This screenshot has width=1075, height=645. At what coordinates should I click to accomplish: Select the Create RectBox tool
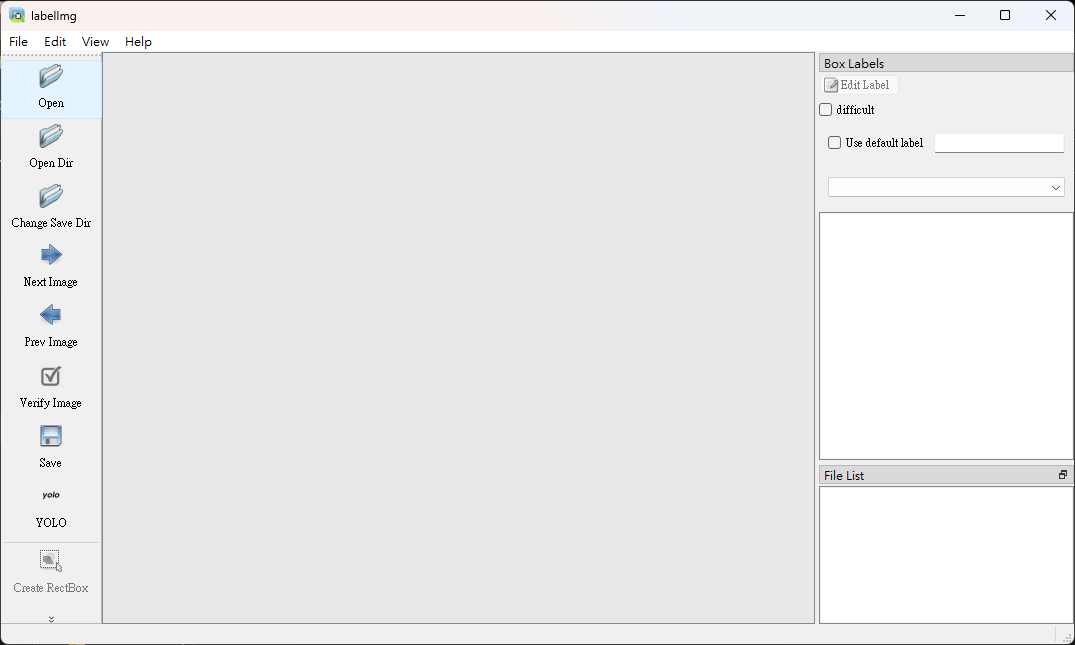coord(51,561)
